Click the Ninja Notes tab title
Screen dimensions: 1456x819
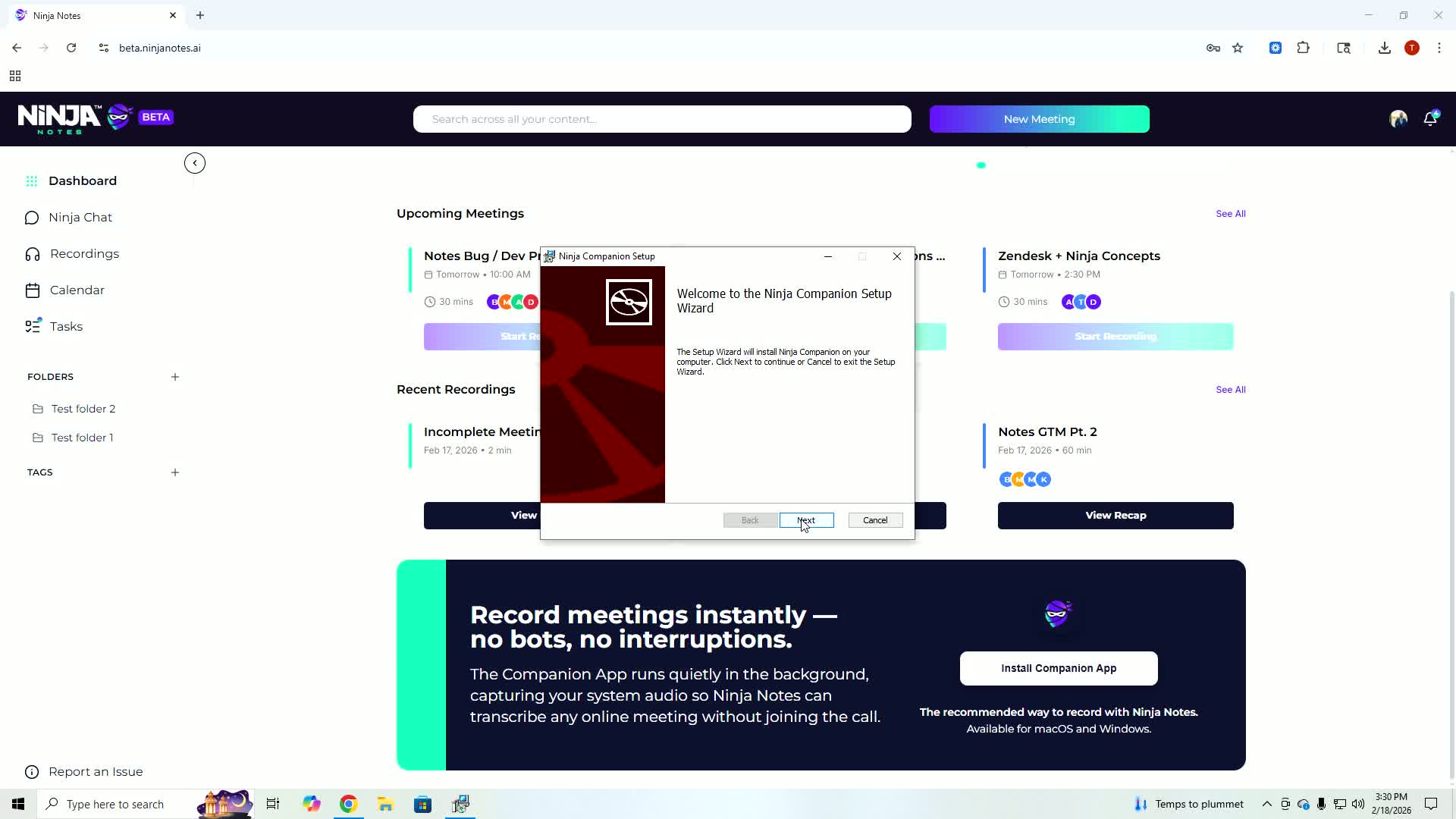click(57, 15)
